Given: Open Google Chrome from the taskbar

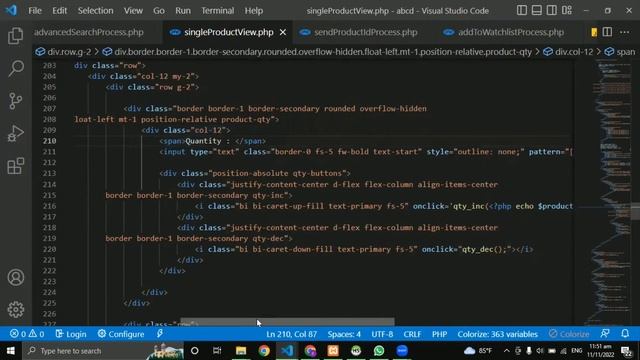Looking at the screenshot, I should point(264,351).
